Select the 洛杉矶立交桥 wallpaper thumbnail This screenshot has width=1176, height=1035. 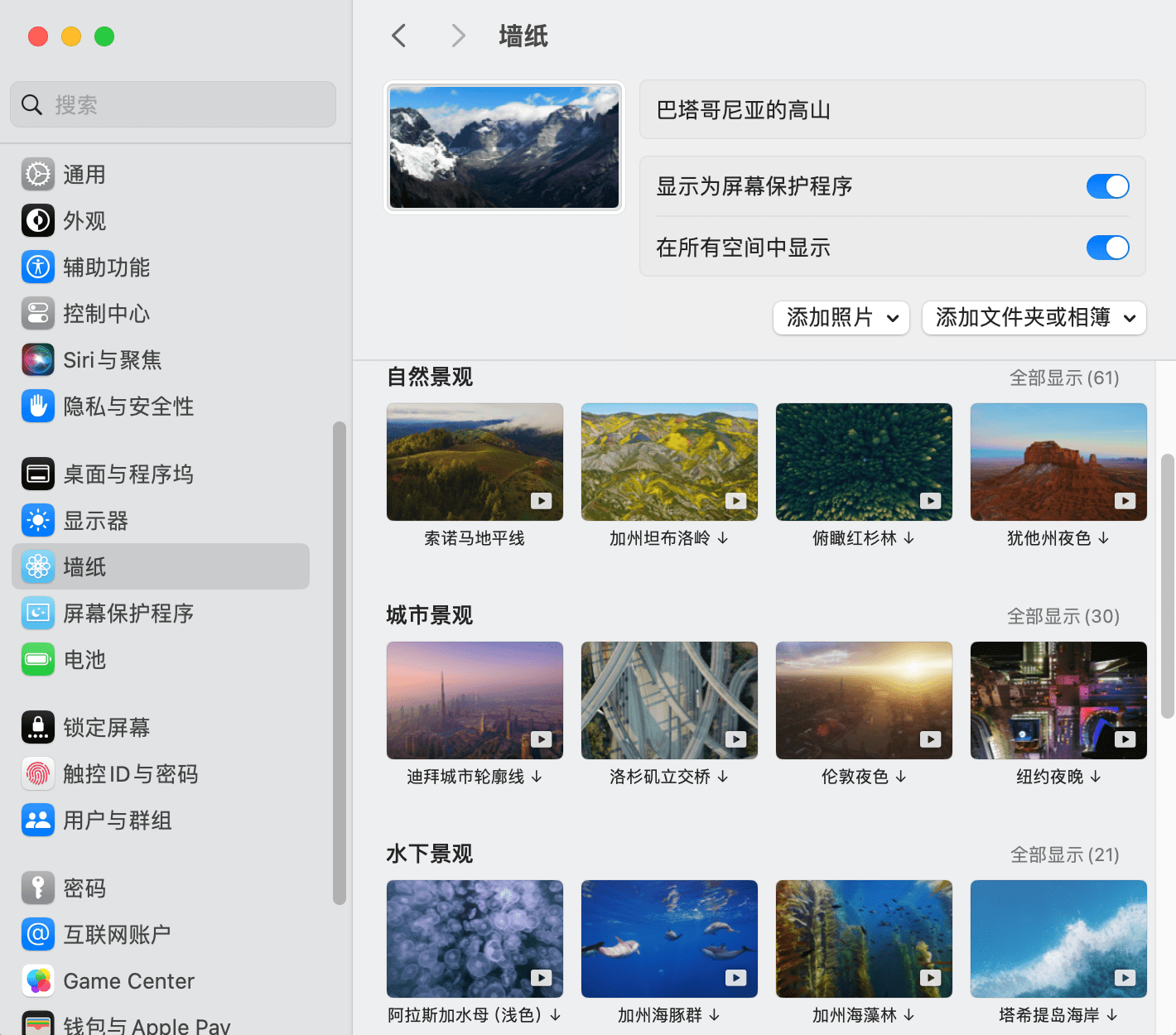coord(669,700)
